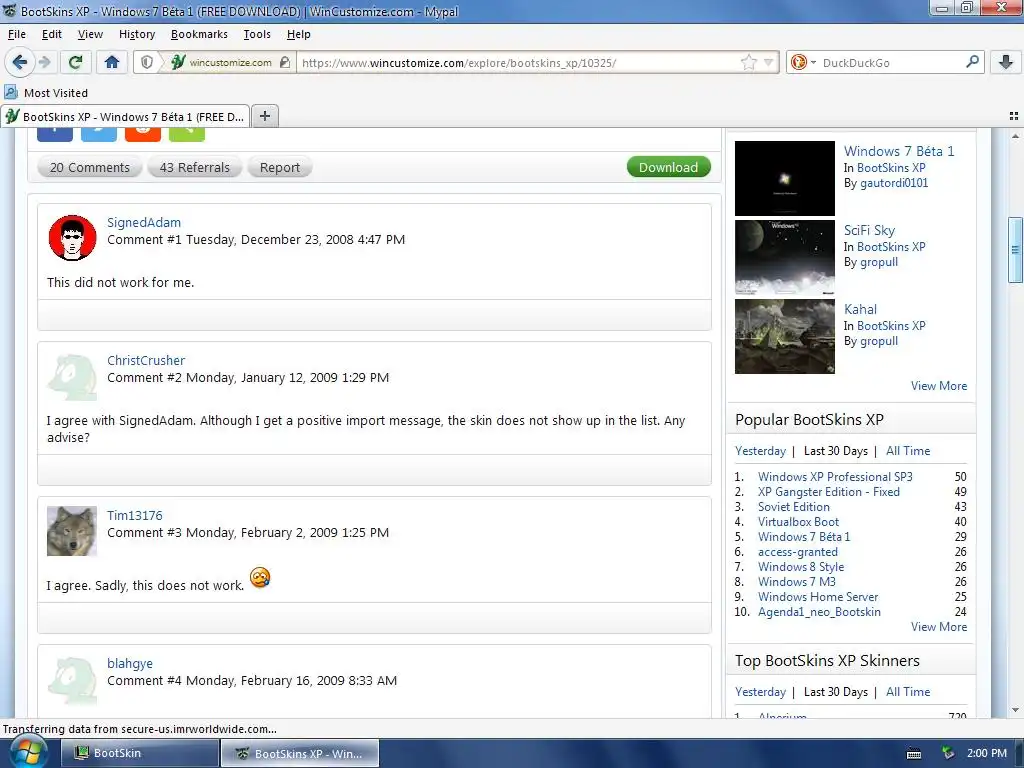This screenshot has width=1024, height=768.
Task: Open the Windows Start button
Action: 27,753
